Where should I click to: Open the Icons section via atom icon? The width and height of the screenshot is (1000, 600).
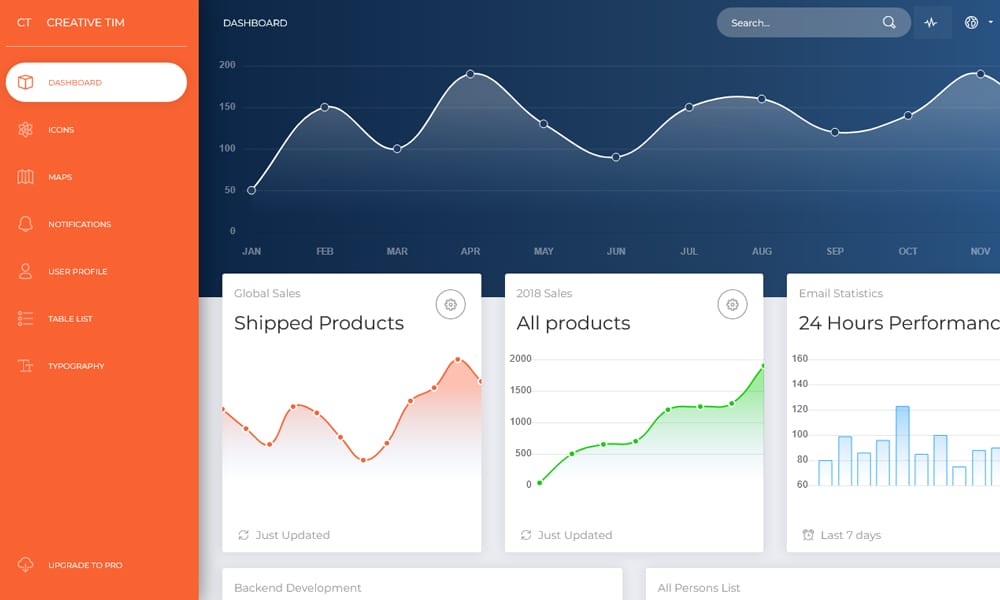pos(27,129)
